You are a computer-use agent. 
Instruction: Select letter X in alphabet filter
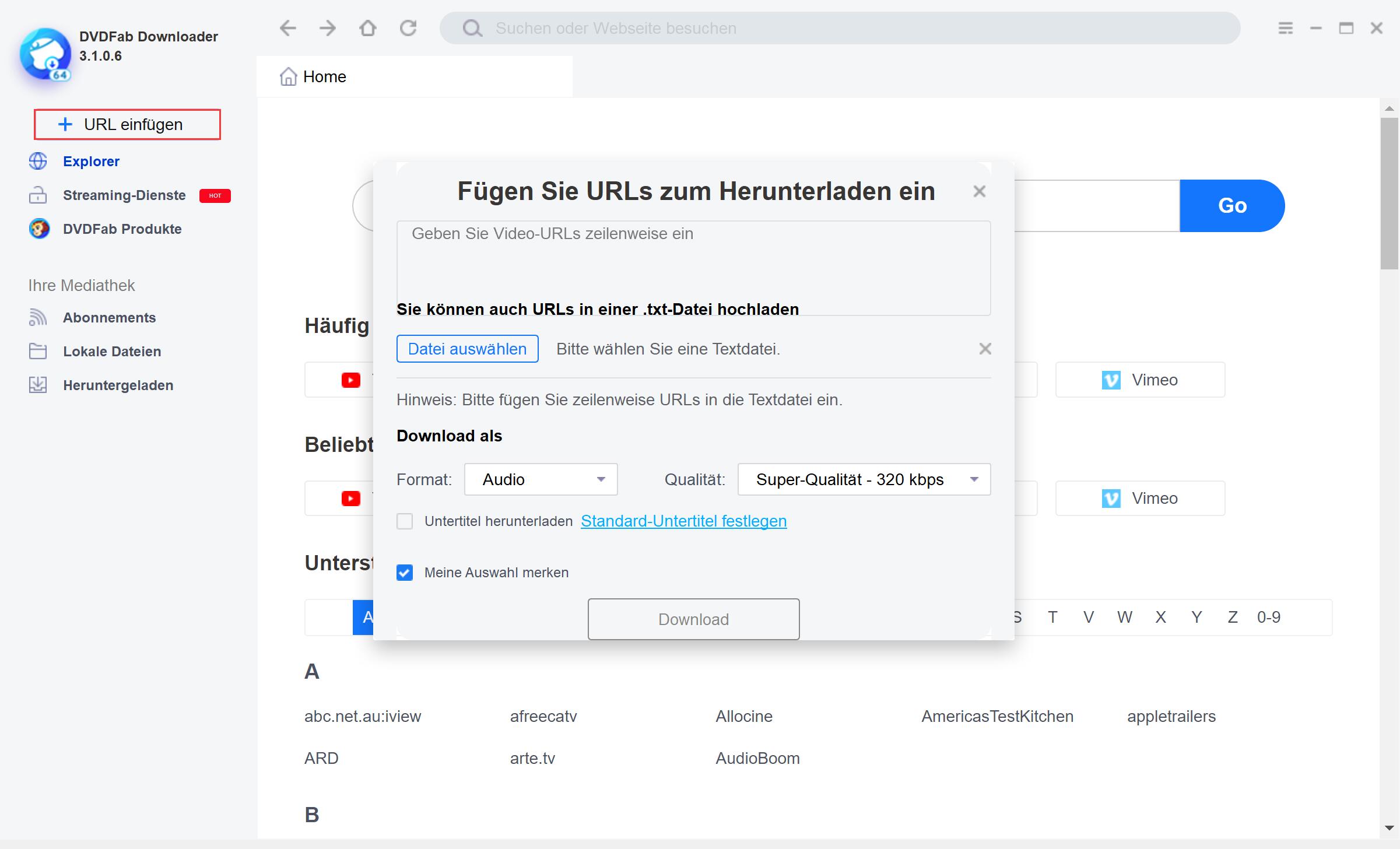1161,618
